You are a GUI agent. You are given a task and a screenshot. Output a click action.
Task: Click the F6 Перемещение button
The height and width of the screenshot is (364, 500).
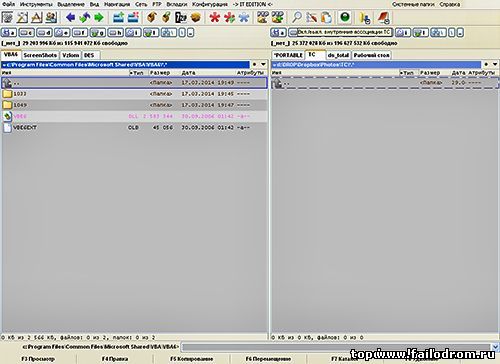(x=268, y=359)
